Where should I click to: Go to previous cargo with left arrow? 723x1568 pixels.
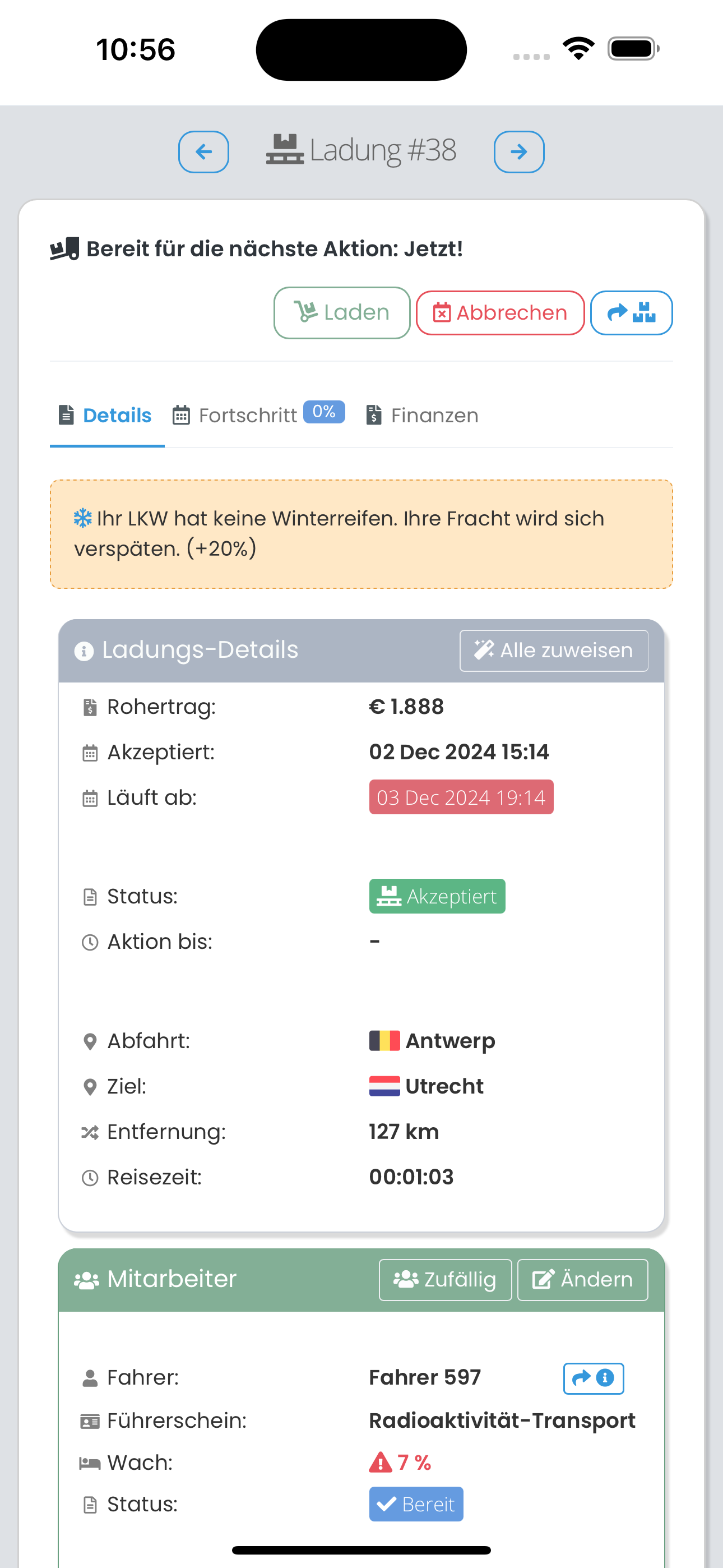pos(203,151)
